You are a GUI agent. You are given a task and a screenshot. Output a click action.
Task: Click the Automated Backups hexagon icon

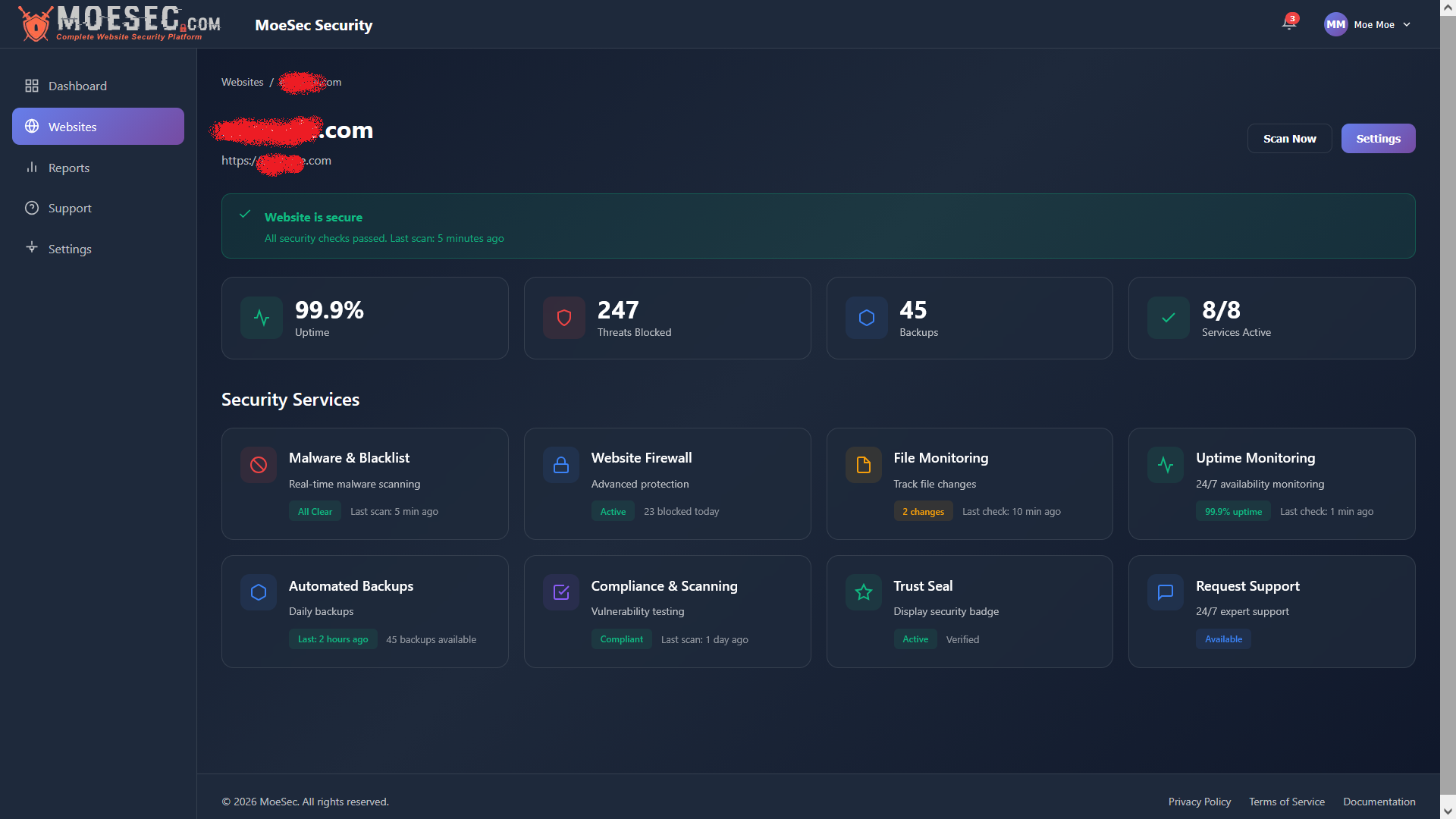click(259, 592)
